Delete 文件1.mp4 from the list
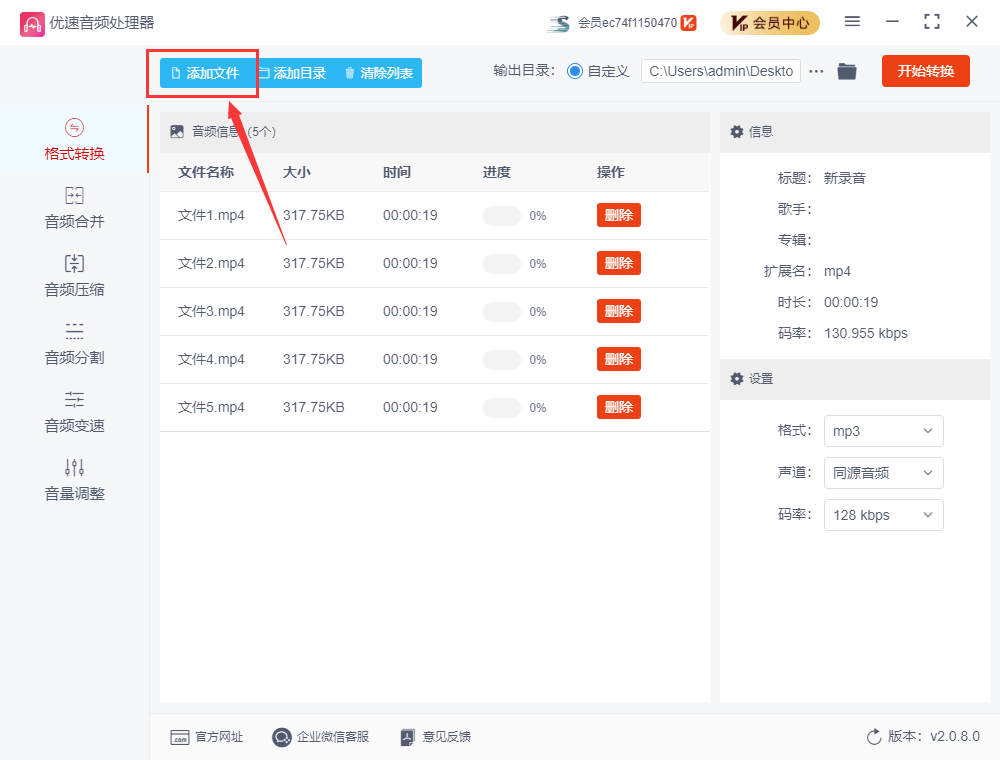This screenshot has height=760, width=1000. 619,215
